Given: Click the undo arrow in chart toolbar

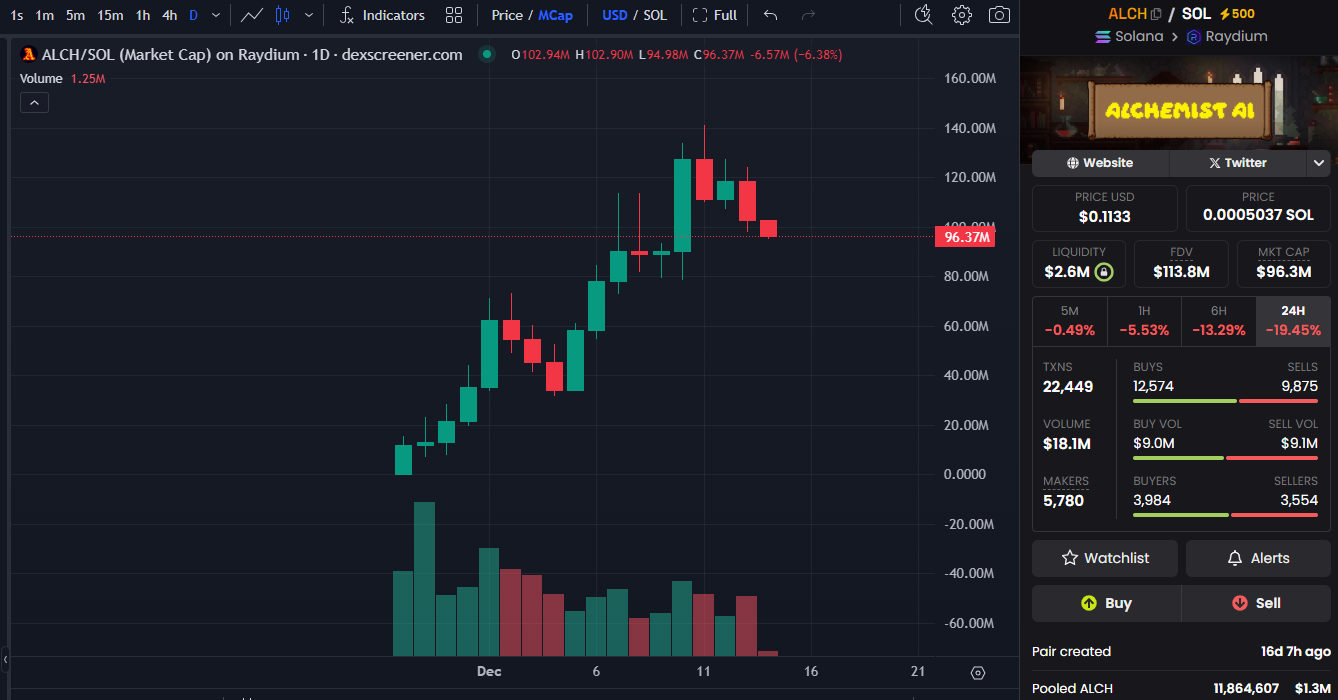Looking at the screenshot, I should (x=770, y=15).
